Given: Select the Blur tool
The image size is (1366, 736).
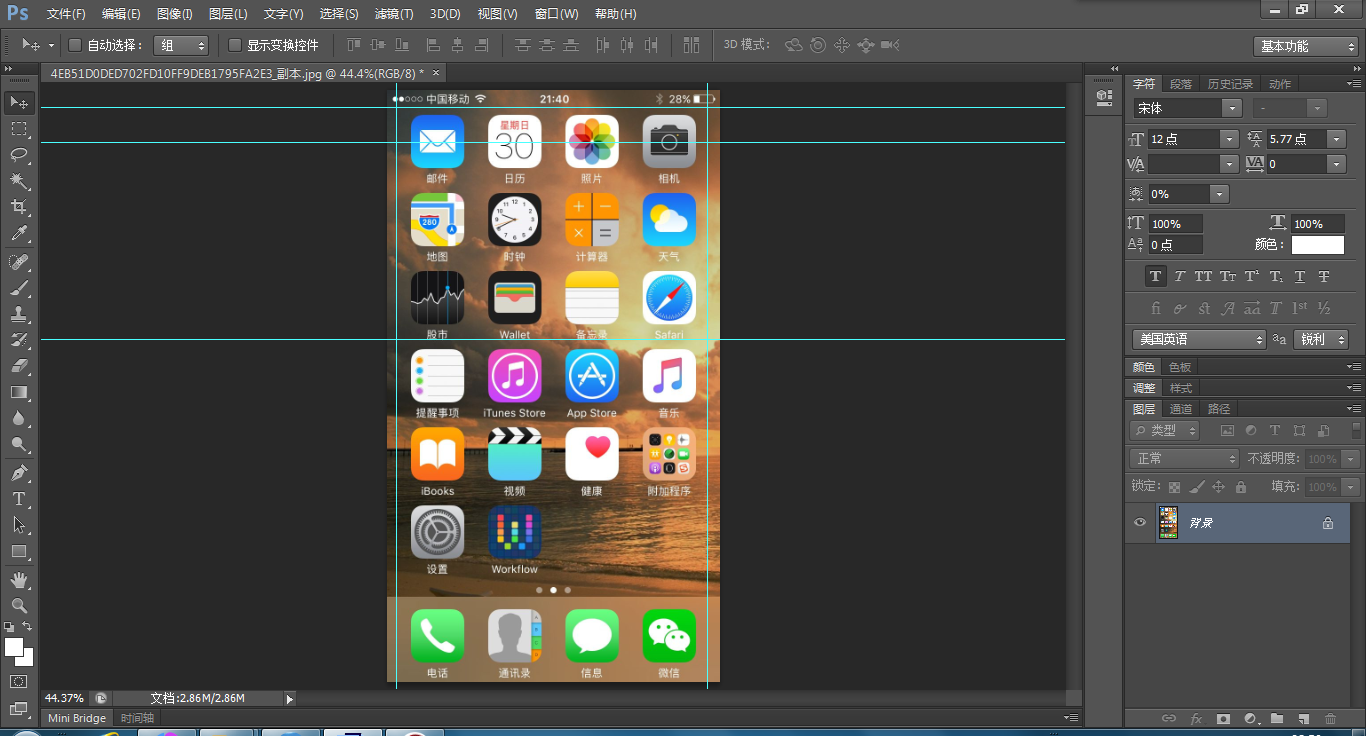Looking at the screenshot, I should [x=19, y=418].
